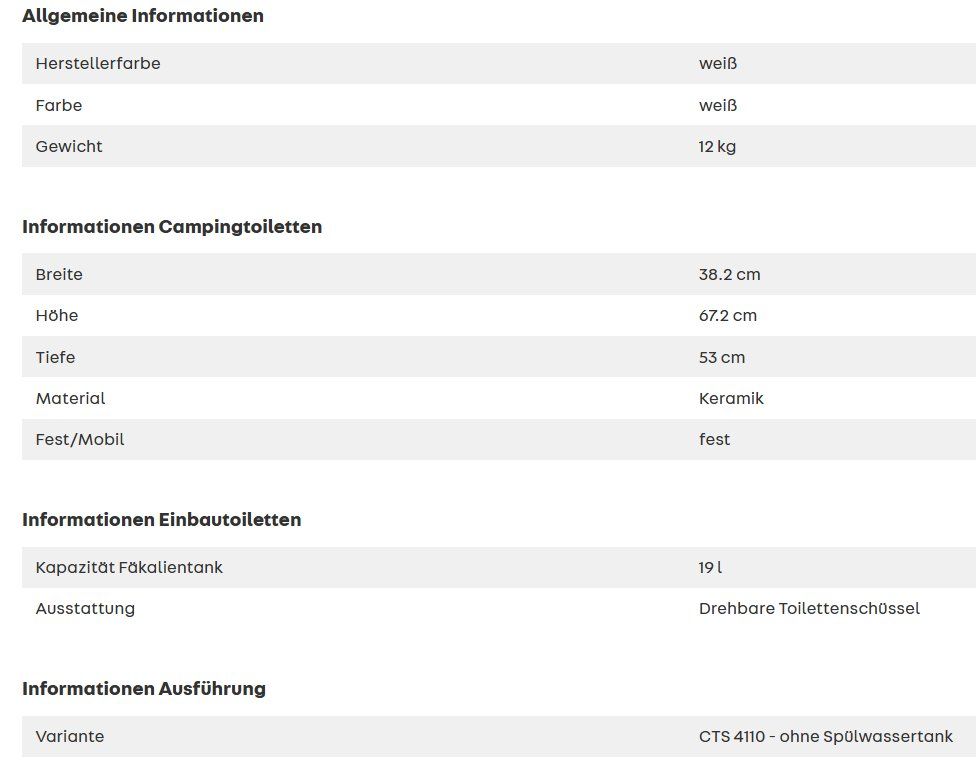Image resolution: width=976 pixels, height=763 pixels.
Task: Select the Material value Keramik
Action: (731, 398)
